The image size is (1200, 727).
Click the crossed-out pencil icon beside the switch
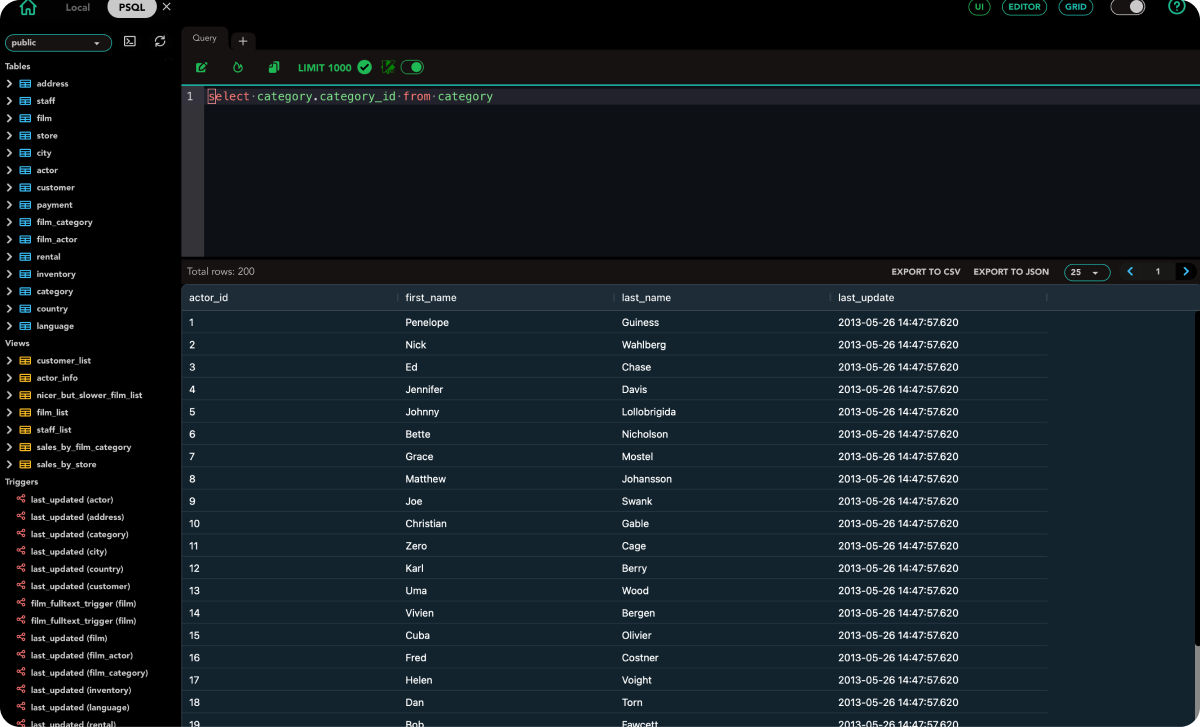(388, 67)
